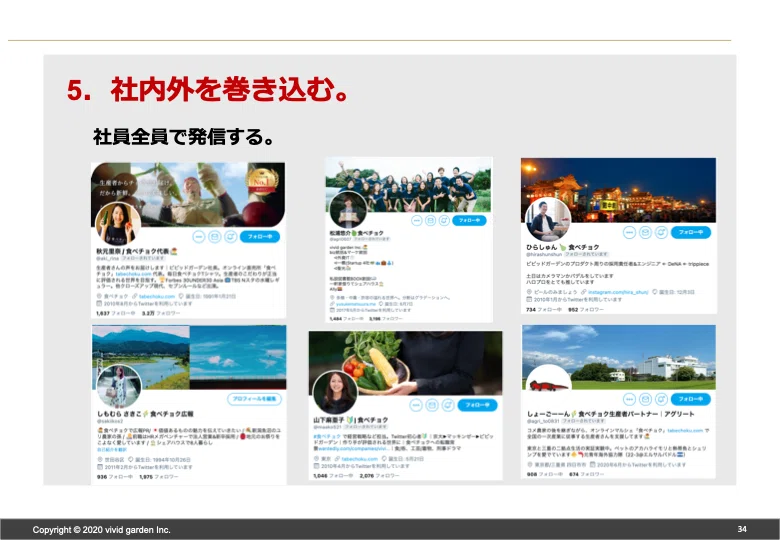This screenshot has width=780, height=540.
Task: Send a message to 秋元里奈 via envelope icon
Action: [x=215, y=237]
